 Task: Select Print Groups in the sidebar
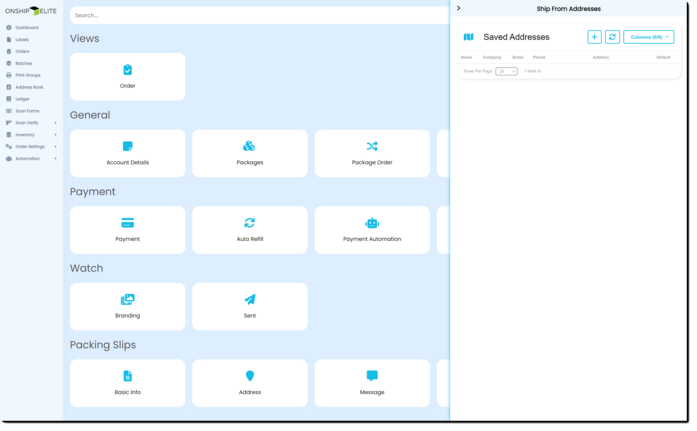(28, 75)
